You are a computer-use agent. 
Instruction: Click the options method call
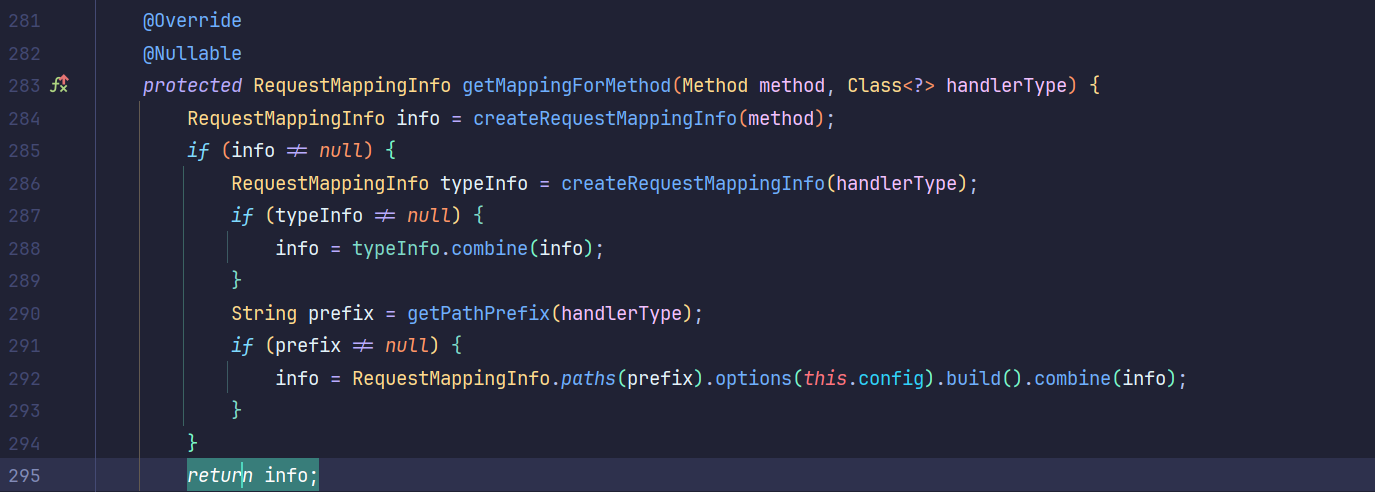[753, 379]
